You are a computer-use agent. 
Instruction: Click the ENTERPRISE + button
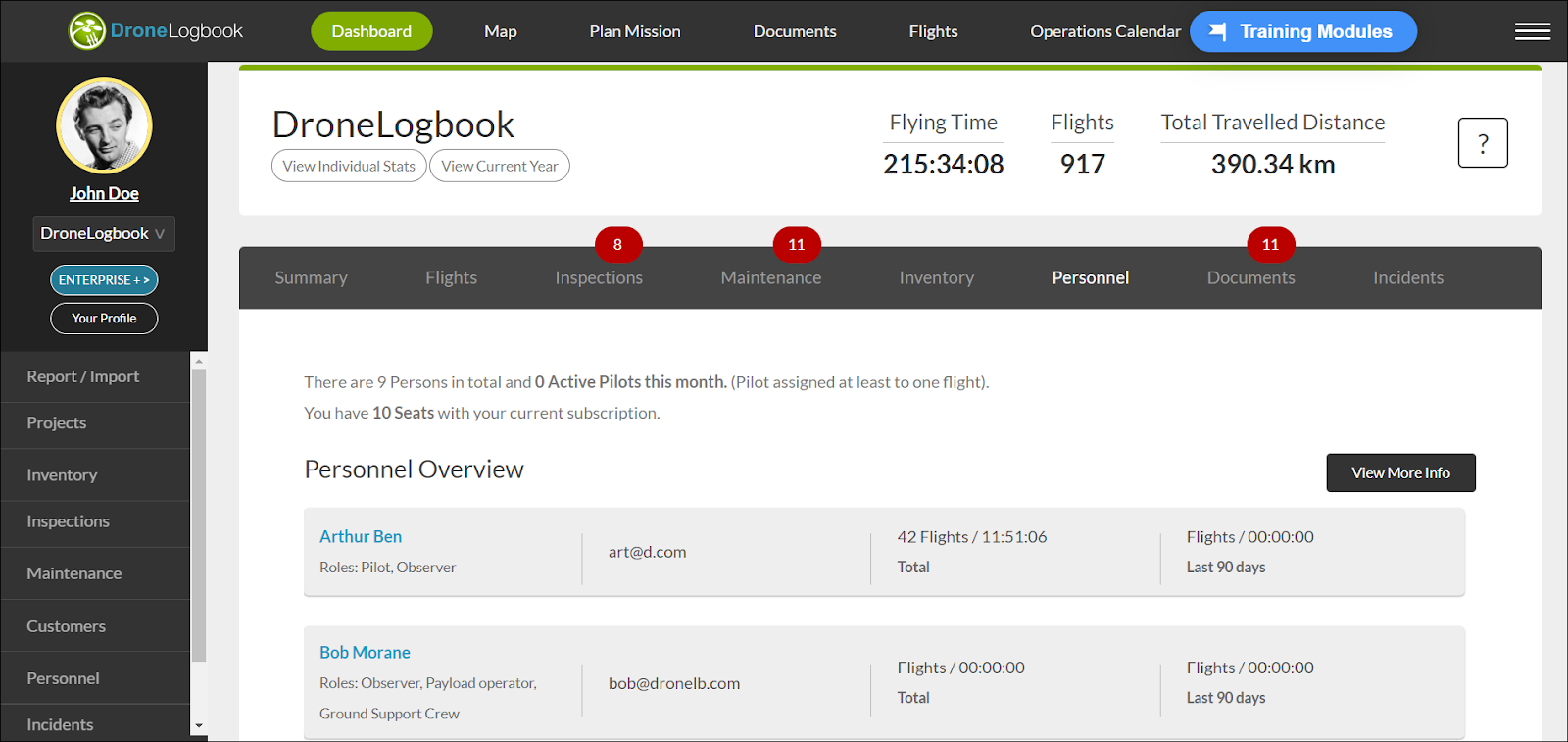104,280
